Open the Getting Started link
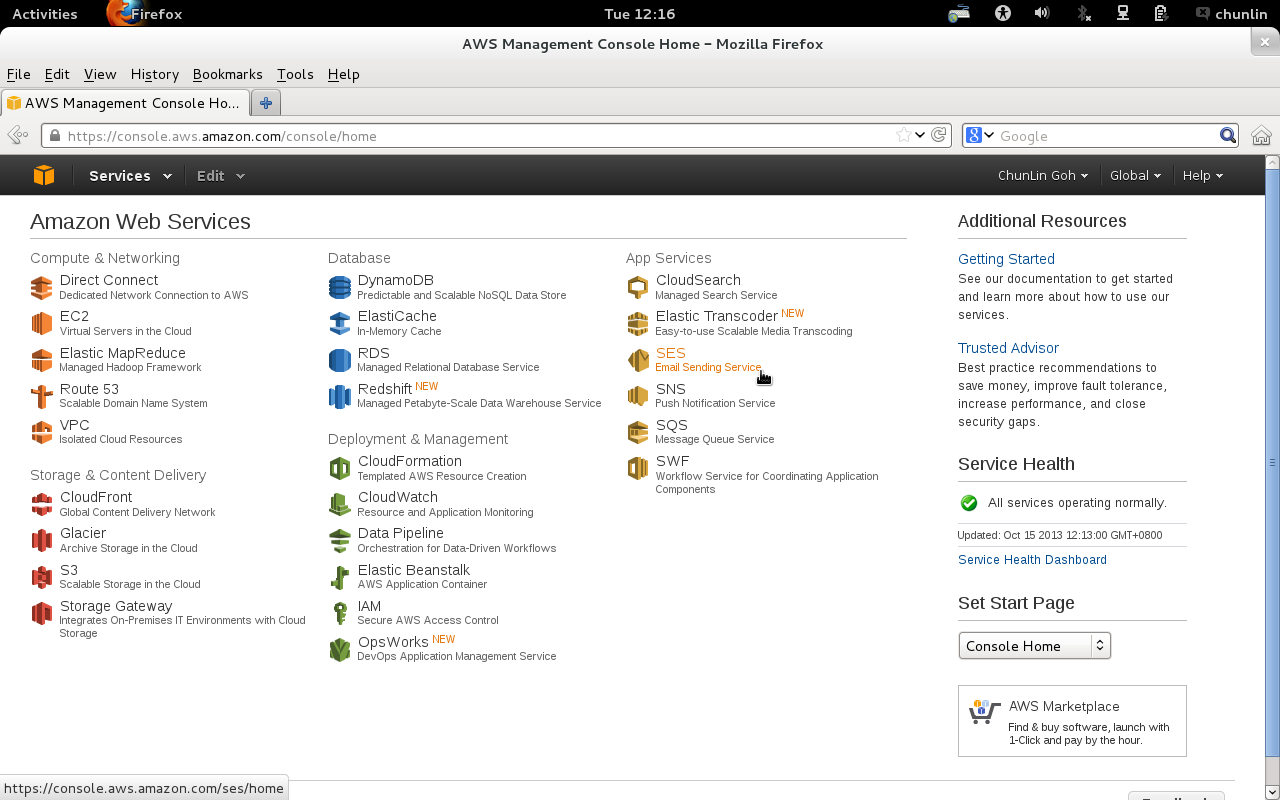 pyautogui.click(x=1006, y=259)
